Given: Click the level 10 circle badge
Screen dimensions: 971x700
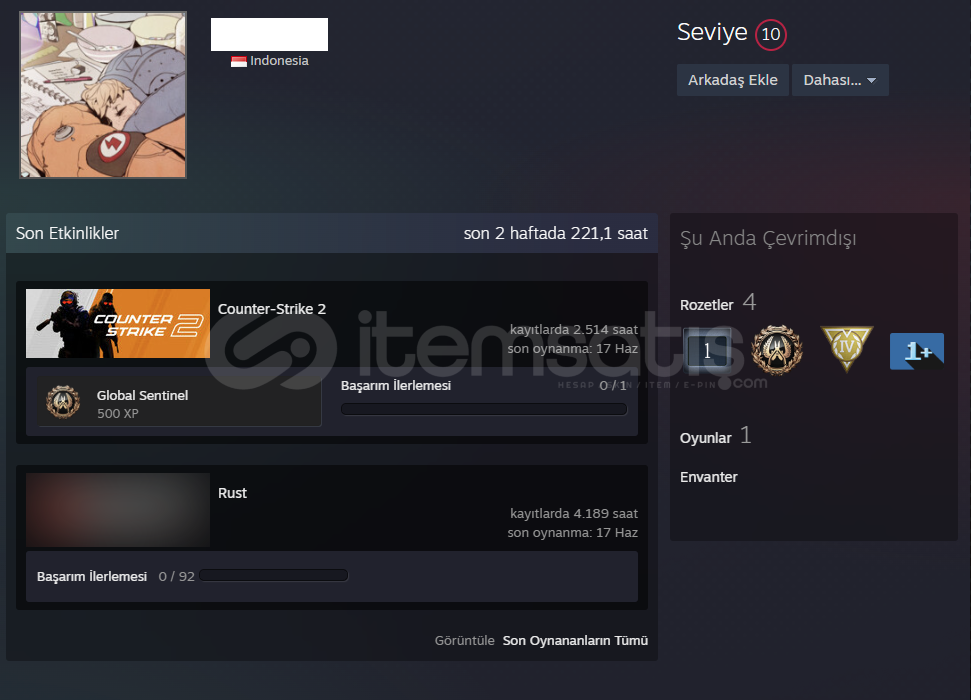Looking at the screenshot, I should pos(770,35).
